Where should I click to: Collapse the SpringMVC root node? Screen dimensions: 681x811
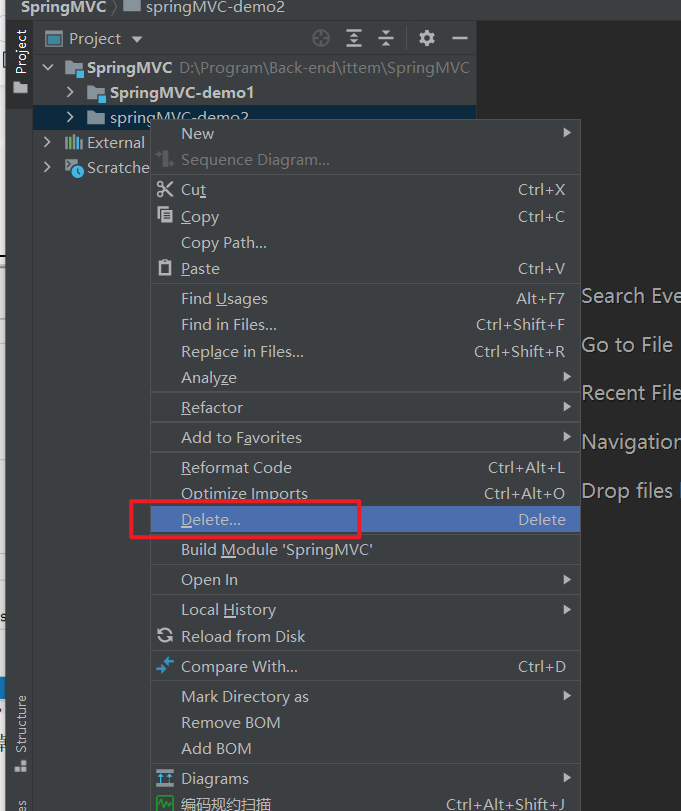(x=48, y=68)
